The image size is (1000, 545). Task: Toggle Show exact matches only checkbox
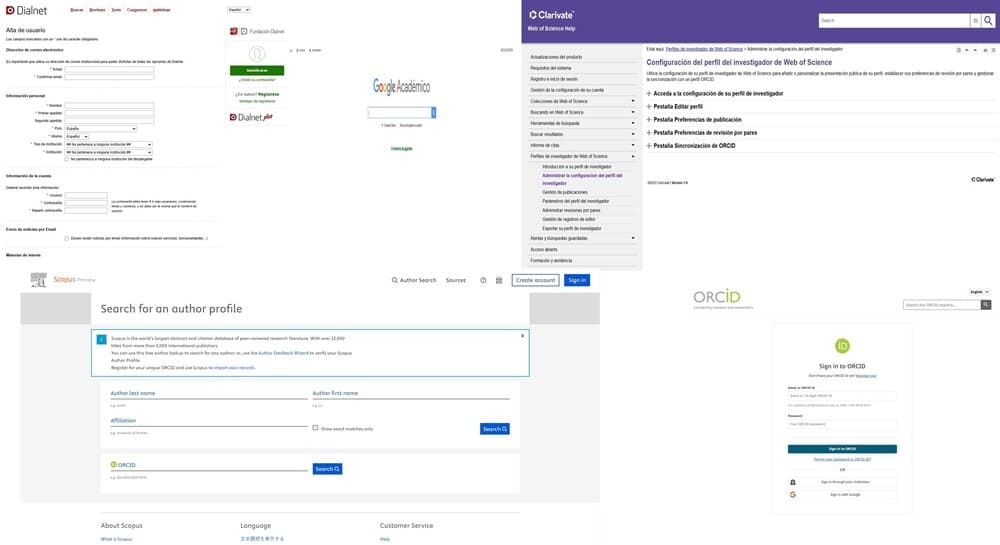click(315, 428)
